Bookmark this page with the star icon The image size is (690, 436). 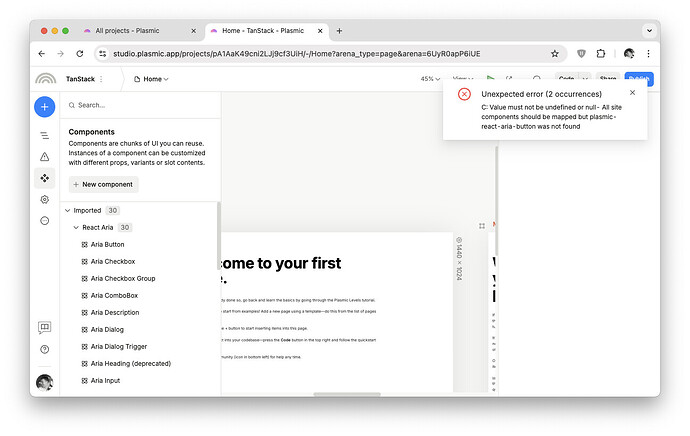555,54
